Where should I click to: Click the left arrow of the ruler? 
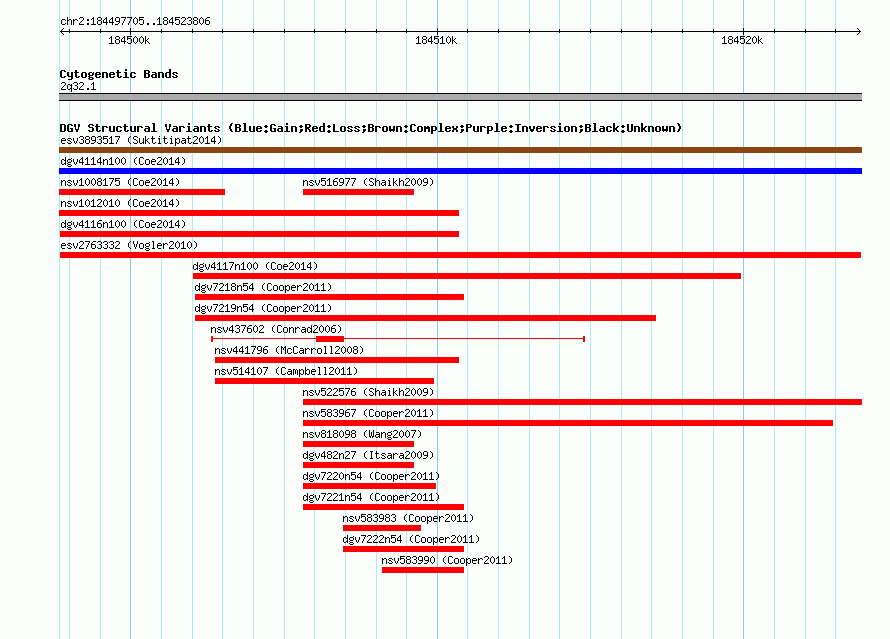pos(62,31)
